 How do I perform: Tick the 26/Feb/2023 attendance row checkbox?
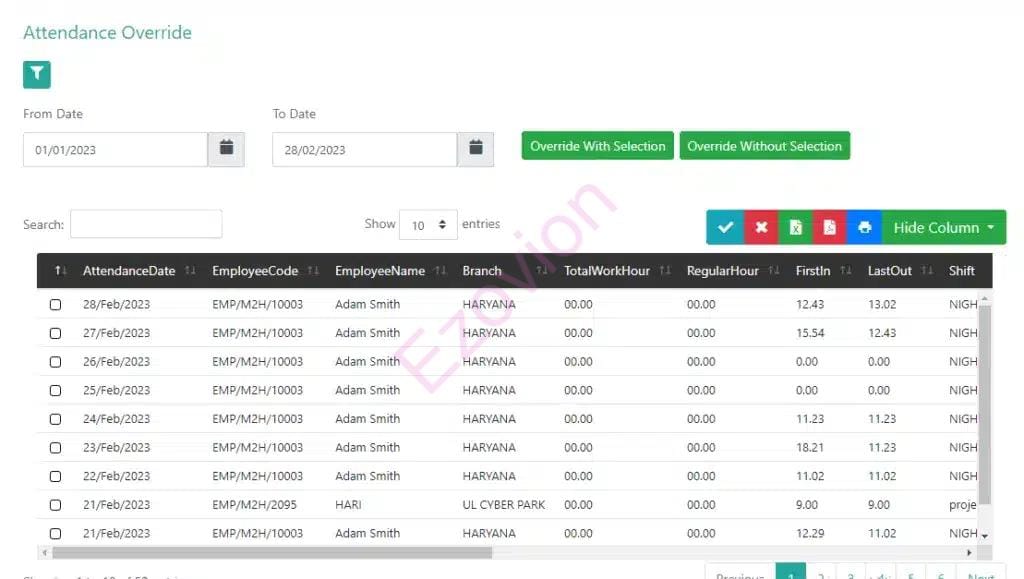coord(56,362)
